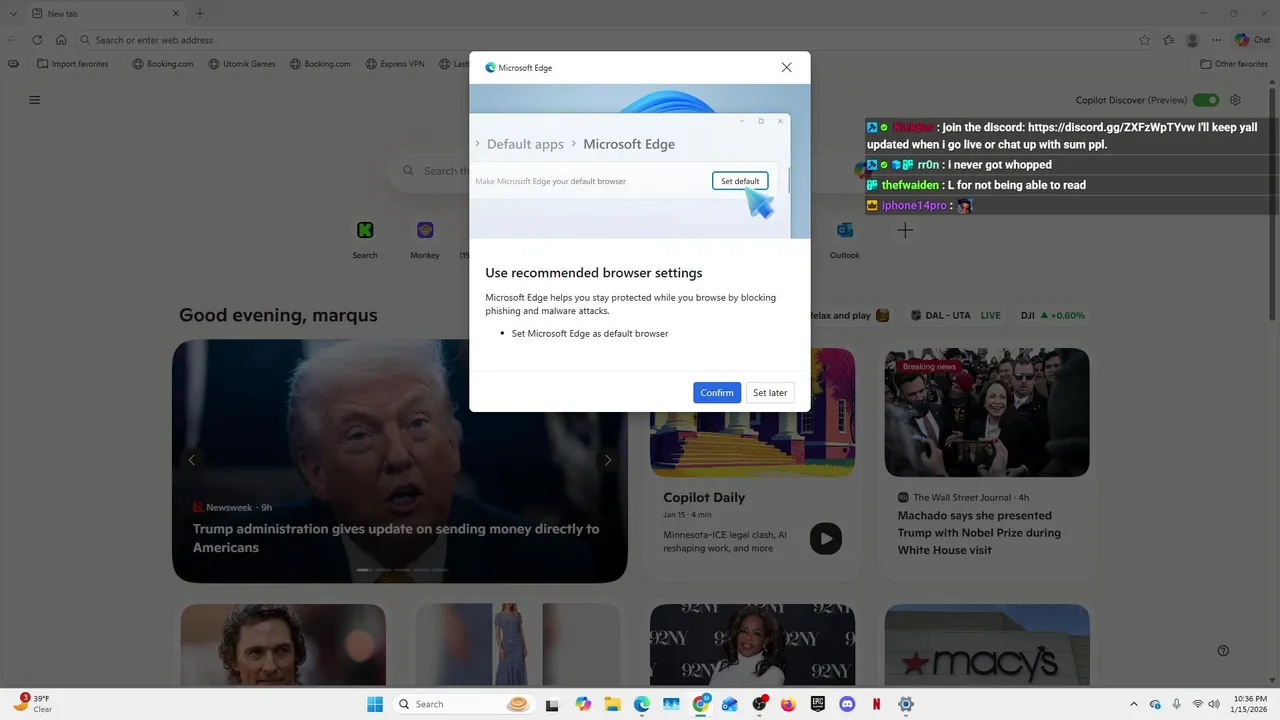Open clock and calendar 10:36 PM
Viewport: 1280px width, 720px height.
1250,704
